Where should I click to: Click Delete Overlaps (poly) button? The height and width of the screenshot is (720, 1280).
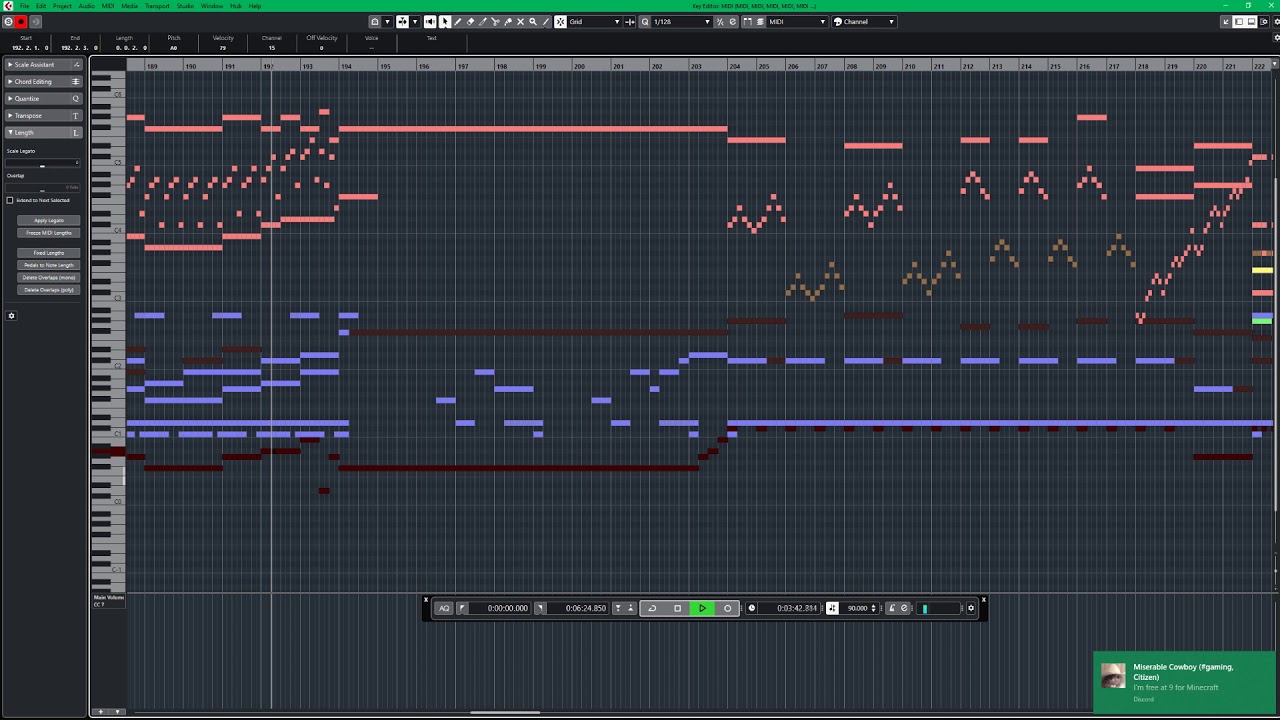(x=48, y=290)
